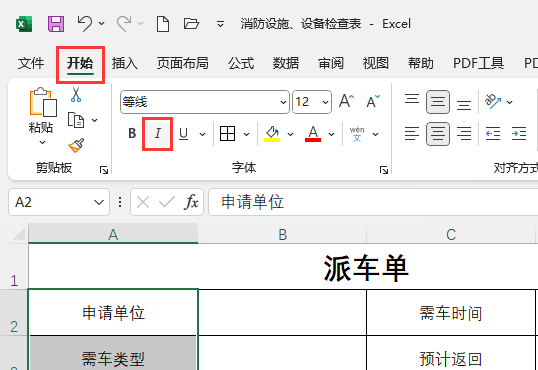Cancel formula entry with X icon
Image resolution: width=538 pixels, height=370 pixels.
pos(143,202)
